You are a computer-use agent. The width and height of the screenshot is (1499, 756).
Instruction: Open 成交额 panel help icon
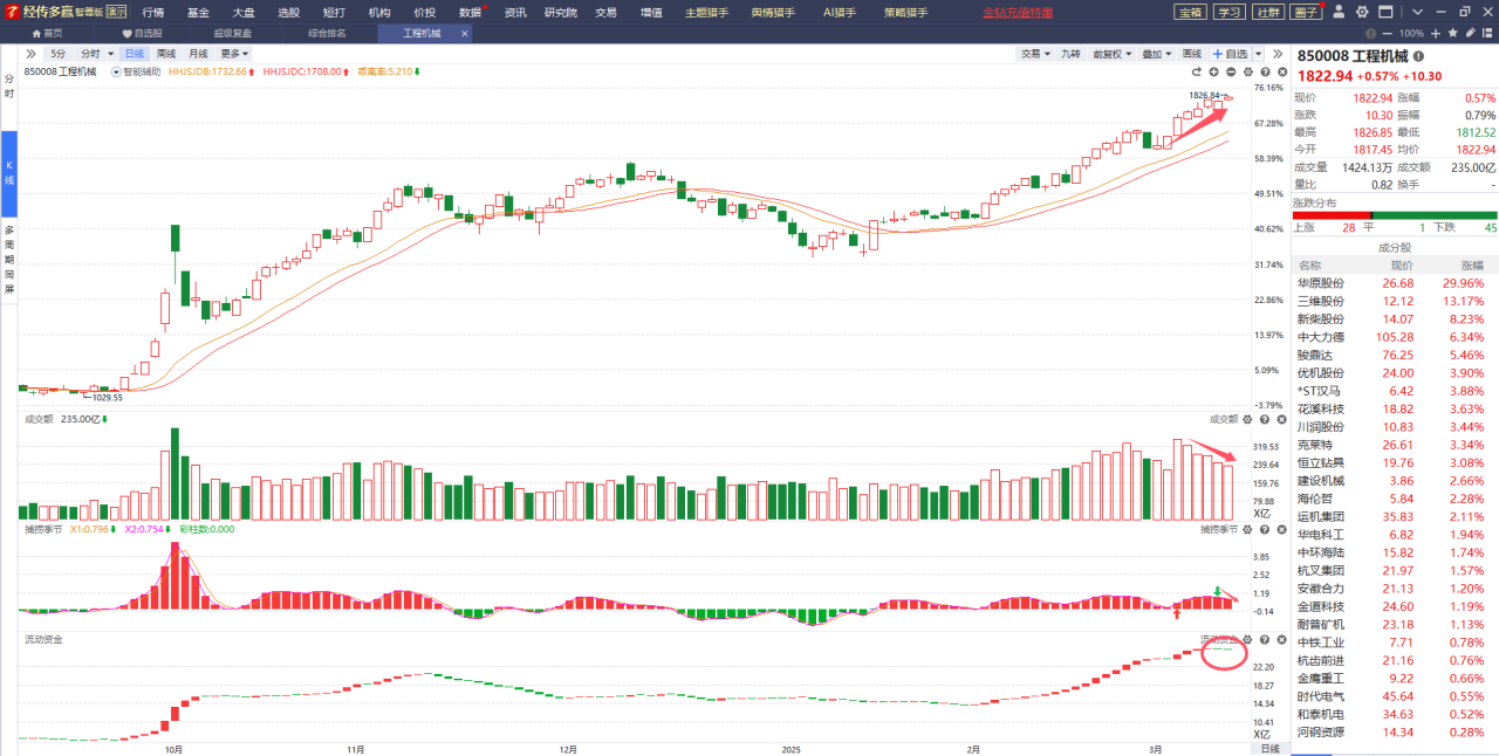pos(1265,419)
